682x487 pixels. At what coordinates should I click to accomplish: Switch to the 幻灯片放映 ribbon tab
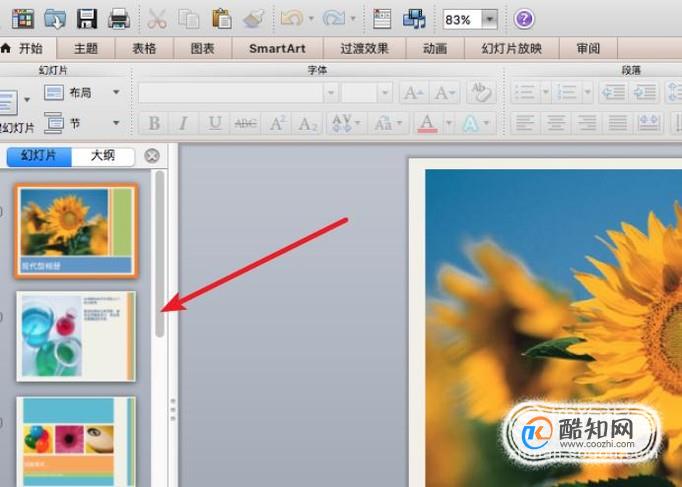pos(512,48)
